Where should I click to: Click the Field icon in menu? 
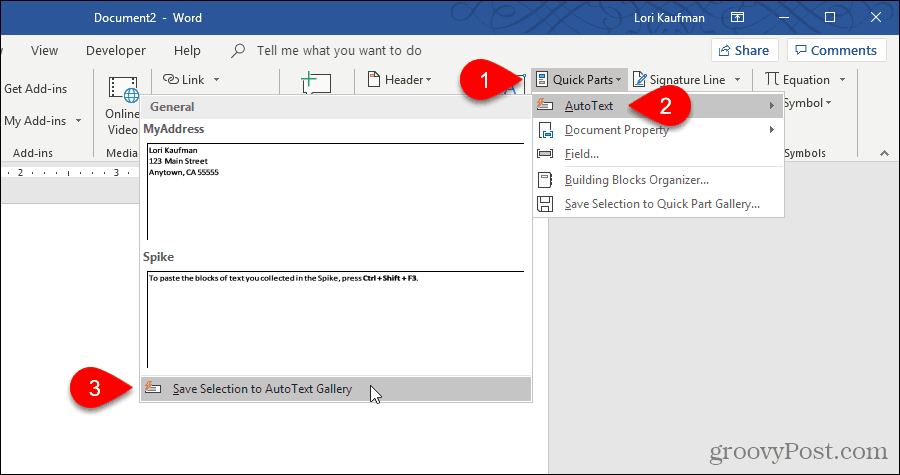[544, 154]
